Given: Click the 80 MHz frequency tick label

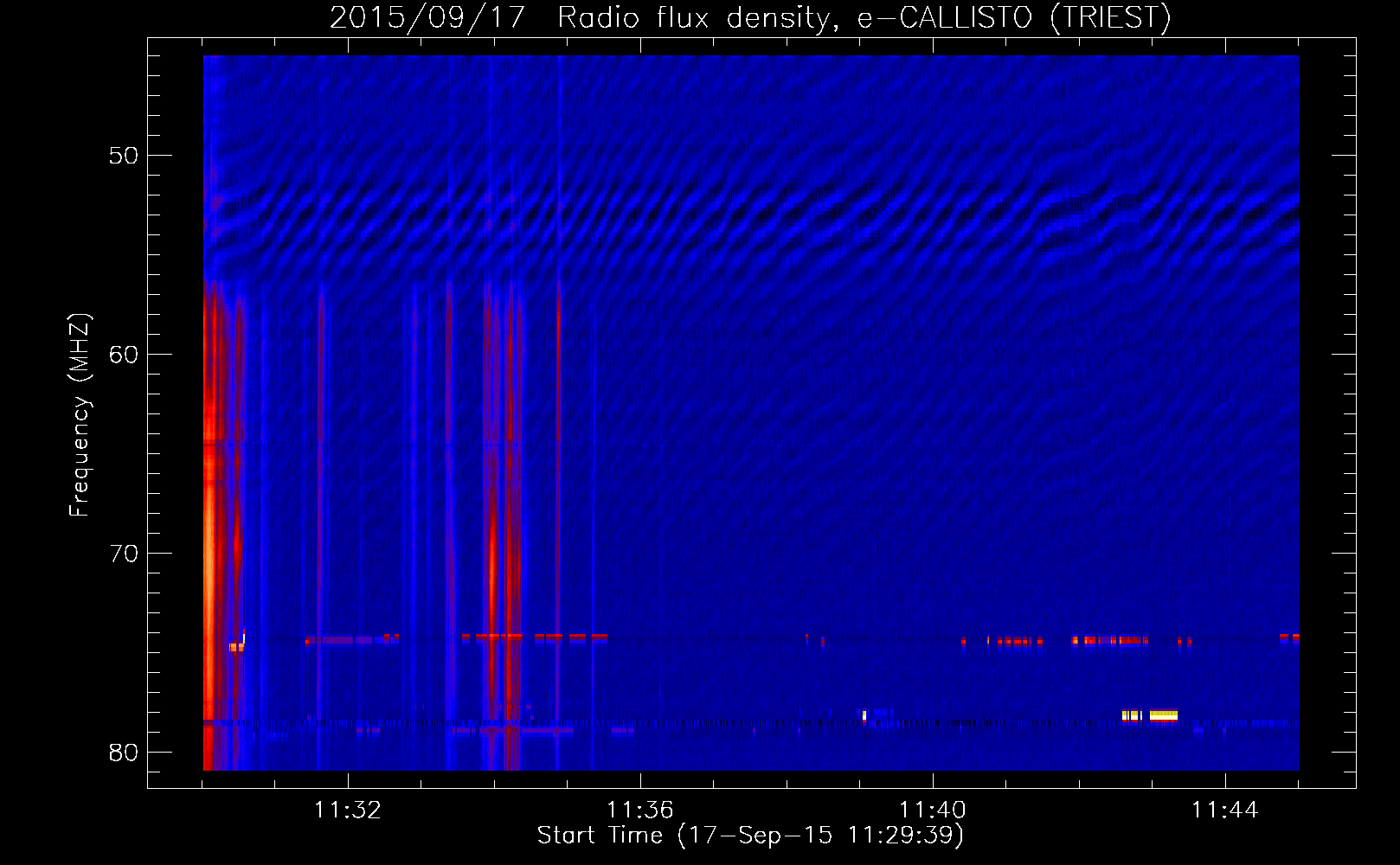Looking at the screenshot, I should [x=124, y=753].
